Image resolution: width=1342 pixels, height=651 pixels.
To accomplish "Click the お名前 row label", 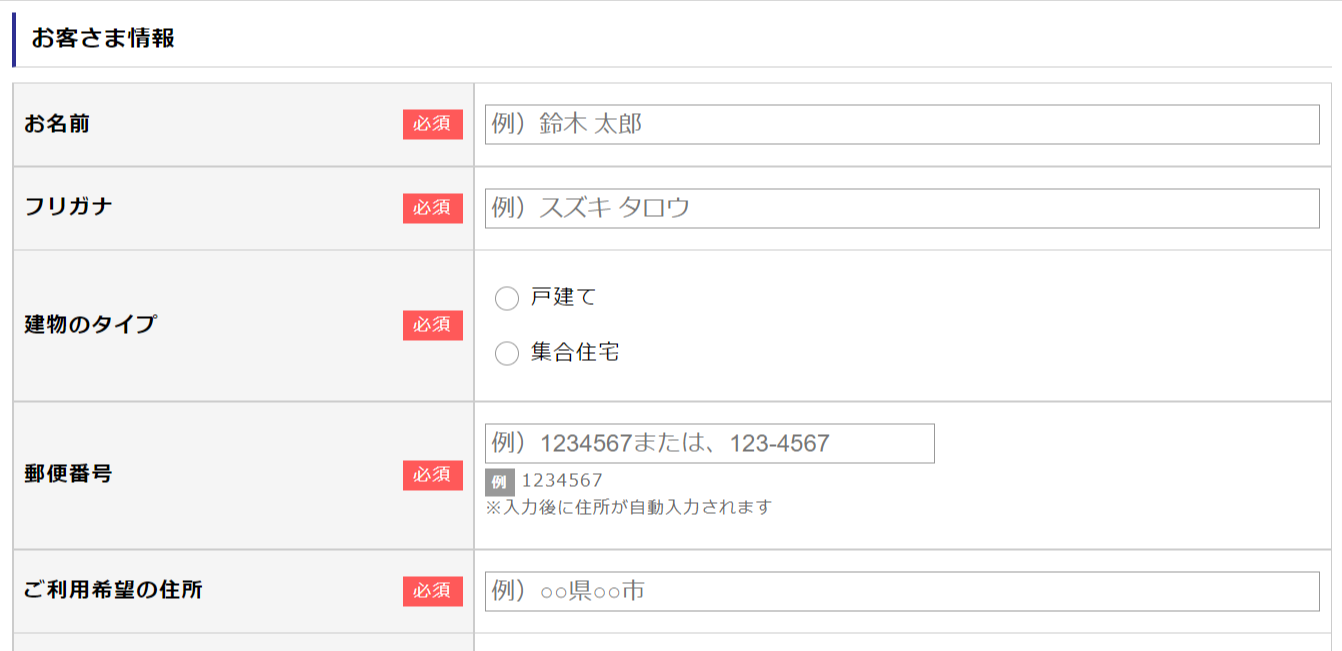I will (x=57, y=125).
